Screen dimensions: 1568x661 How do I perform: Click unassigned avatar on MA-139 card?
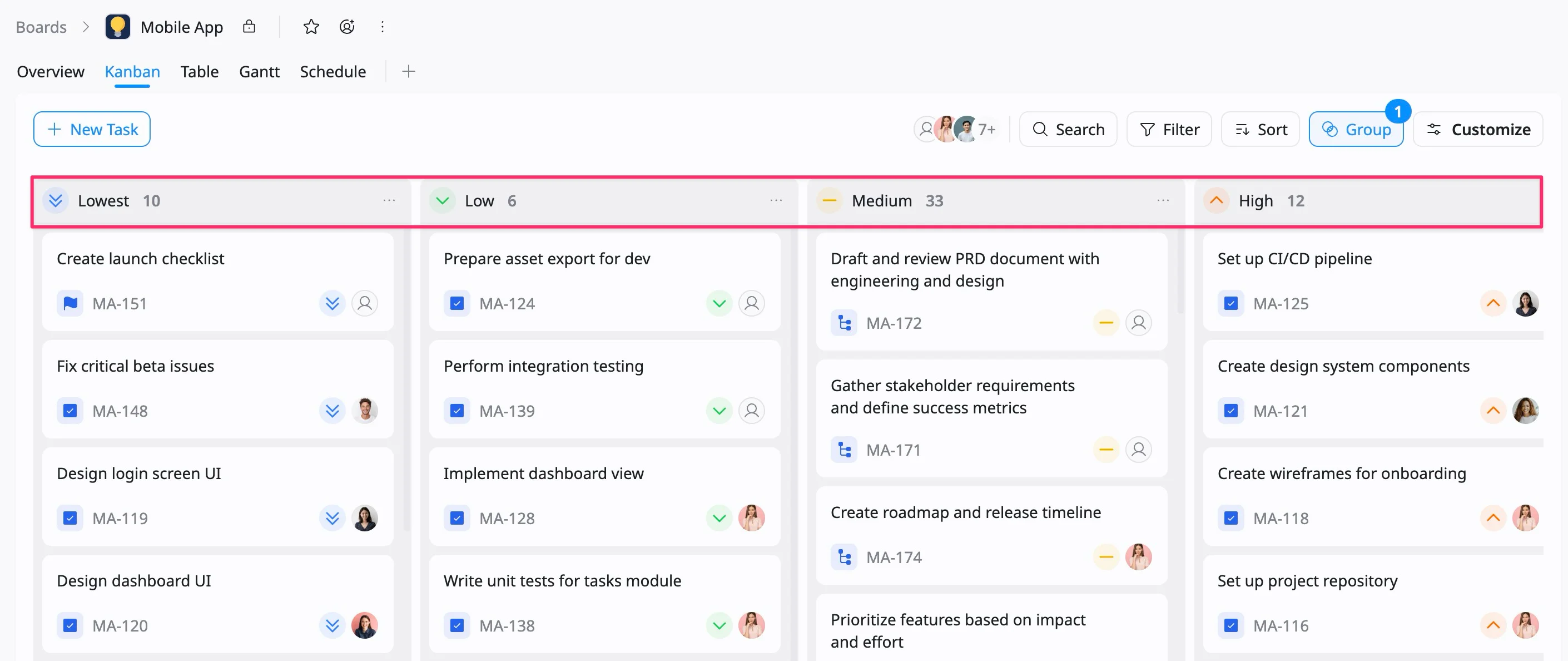752,411
